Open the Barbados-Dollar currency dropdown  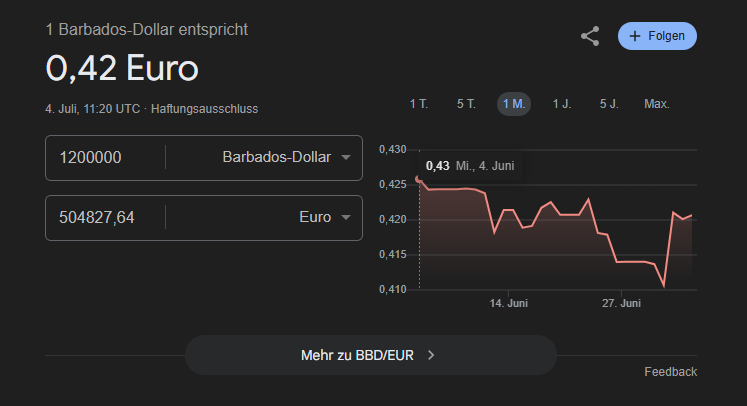tap(345, 158)
